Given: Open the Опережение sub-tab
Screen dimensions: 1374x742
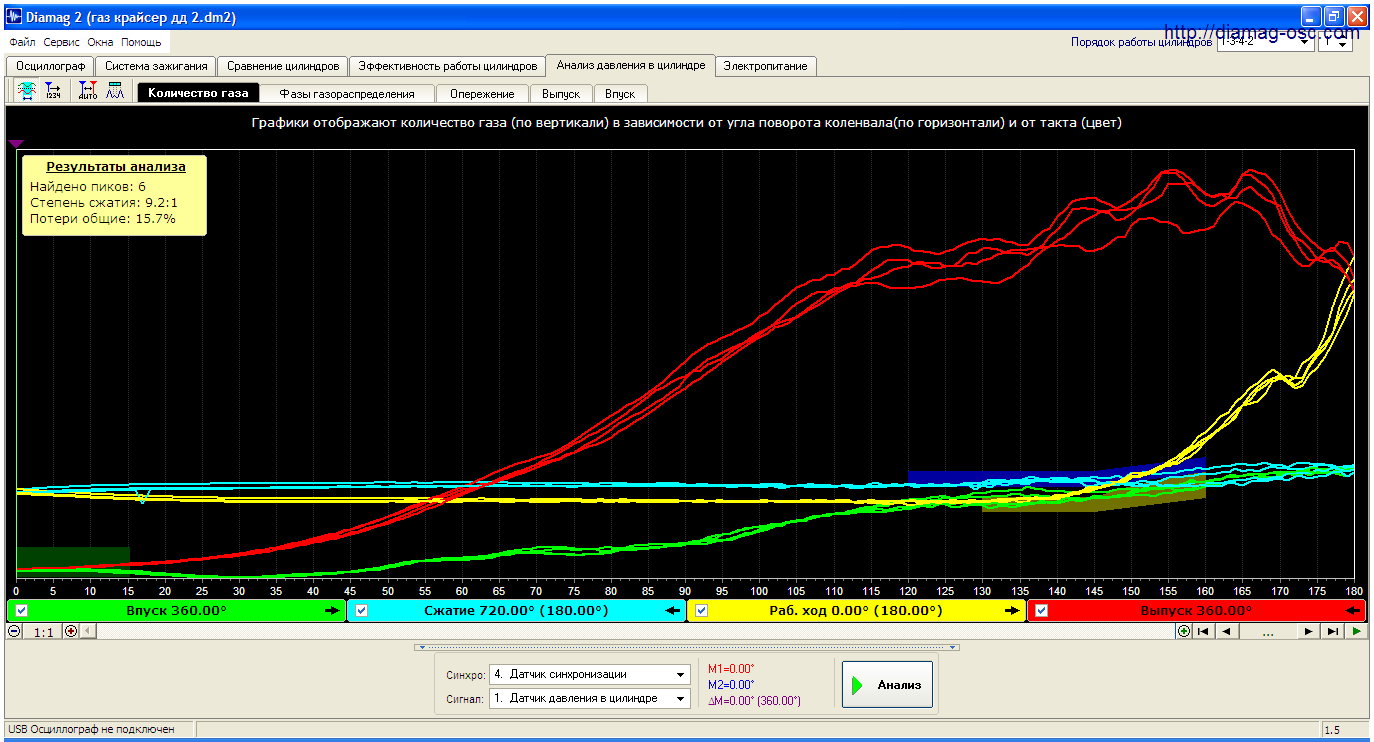Looking at the screenshot, I should pos(482,93).
